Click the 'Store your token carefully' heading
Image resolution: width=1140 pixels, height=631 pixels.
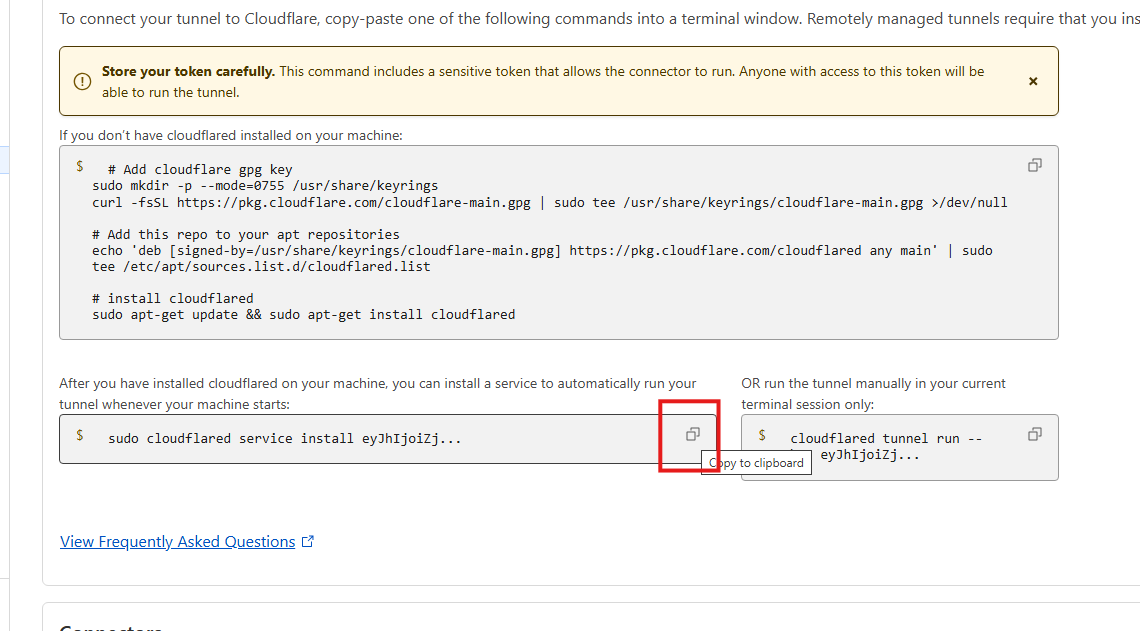click(x=188, y=72)
